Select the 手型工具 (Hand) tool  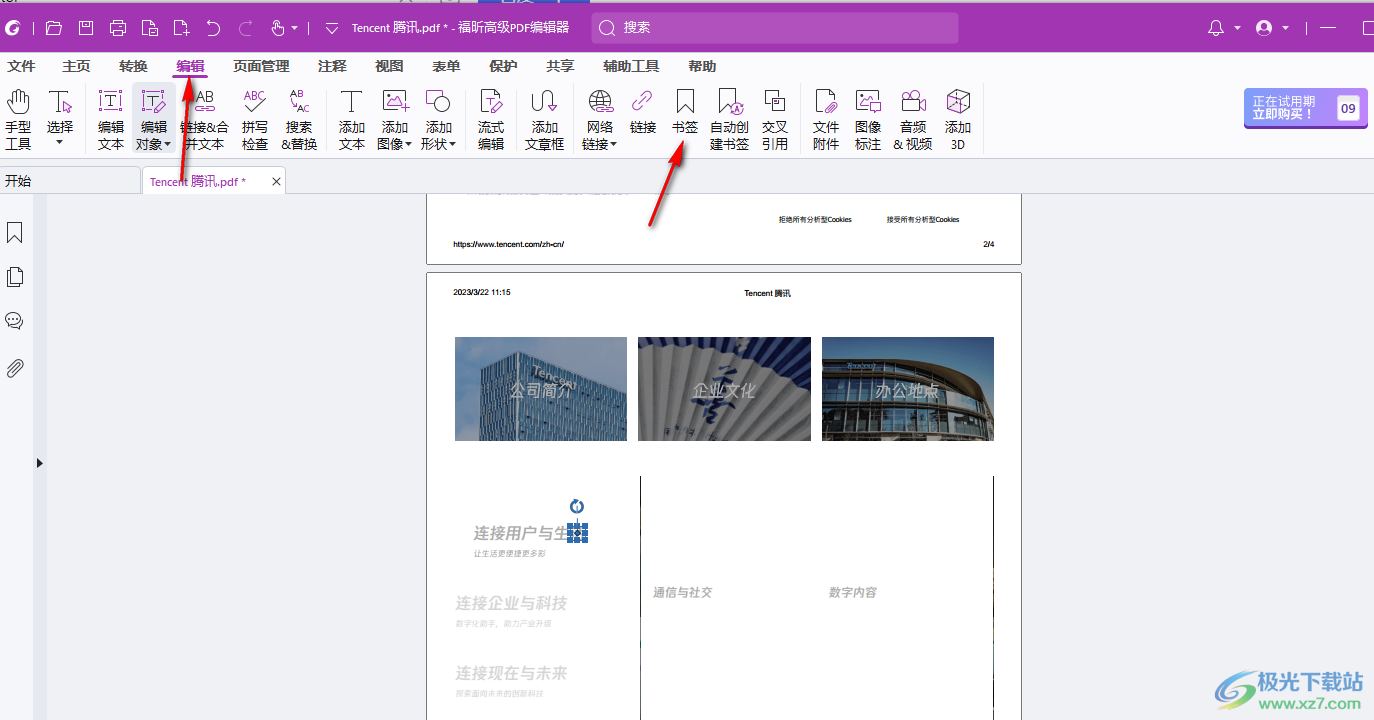[x=18, y=118]
